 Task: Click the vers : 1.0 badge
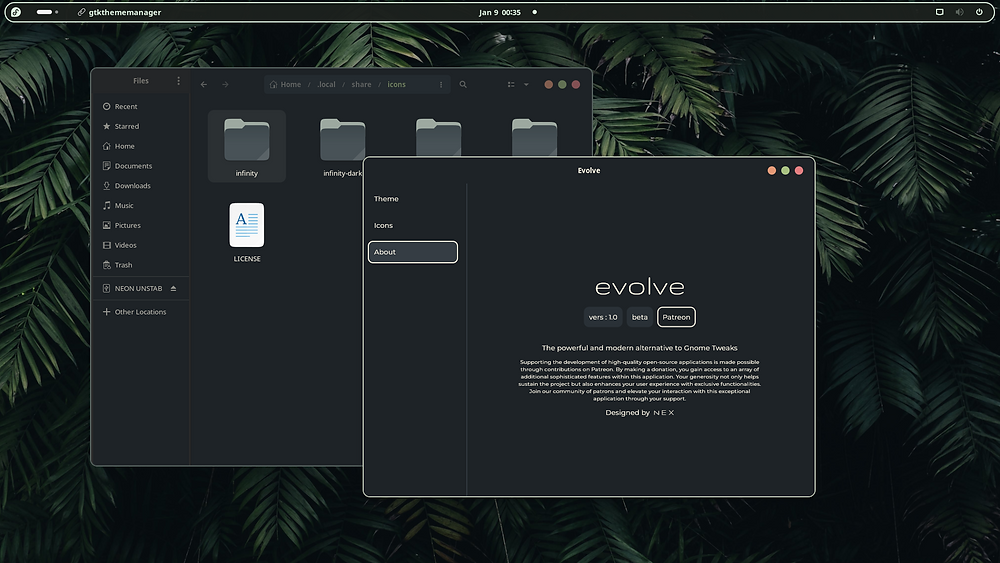click(603, 317)
